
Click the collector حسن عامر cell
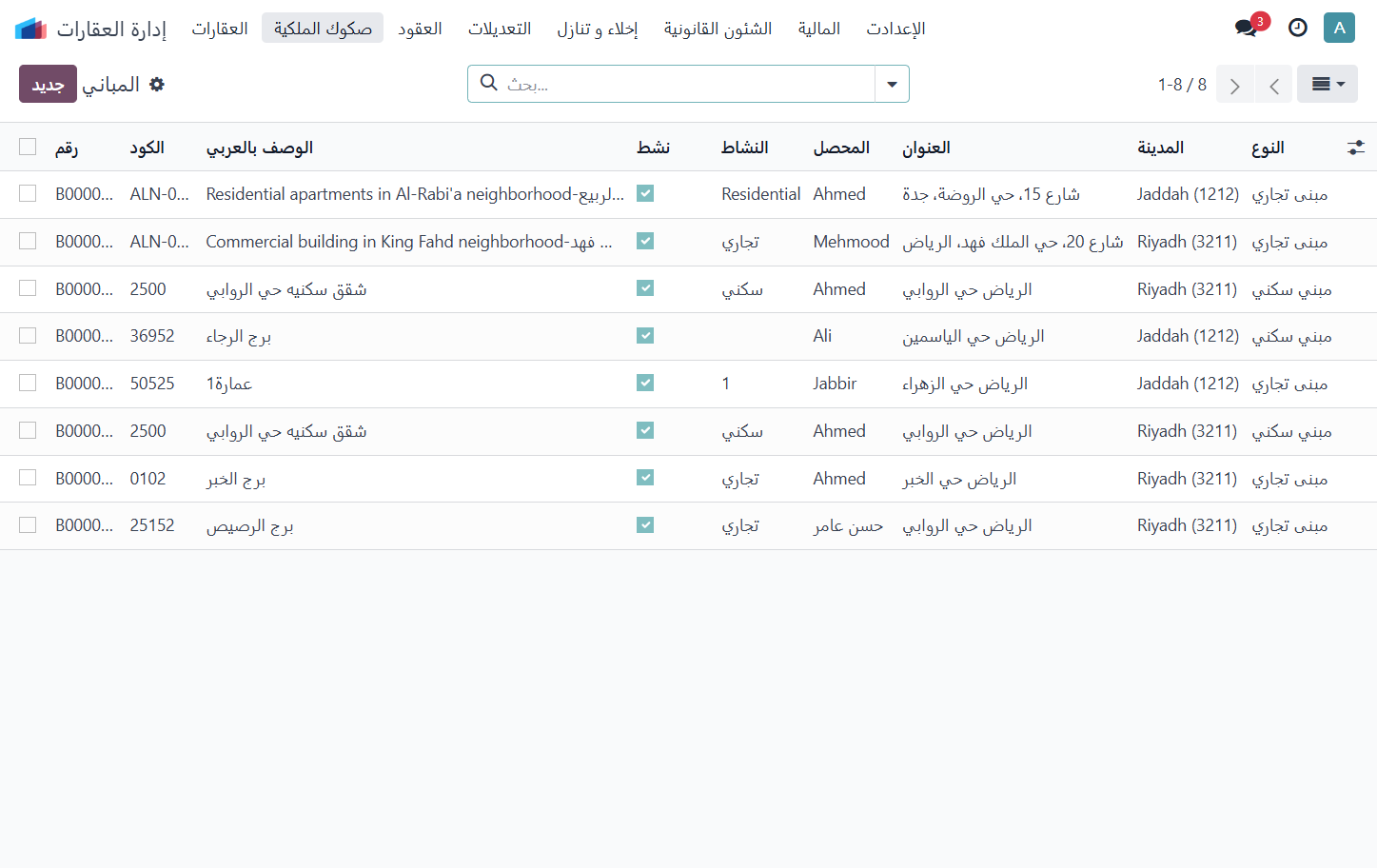[848, 526]
